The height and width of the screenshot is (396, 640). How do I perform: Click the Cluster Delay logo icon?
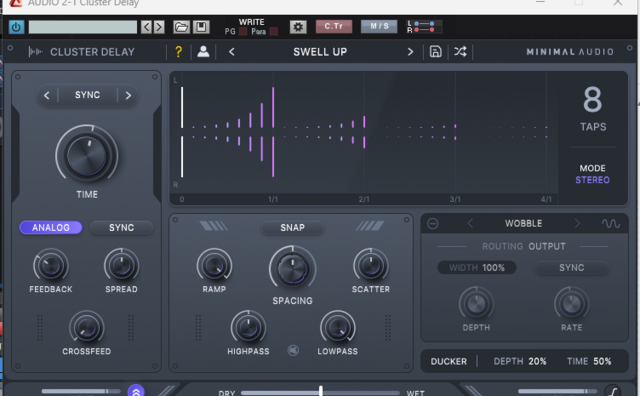[35, 52]
